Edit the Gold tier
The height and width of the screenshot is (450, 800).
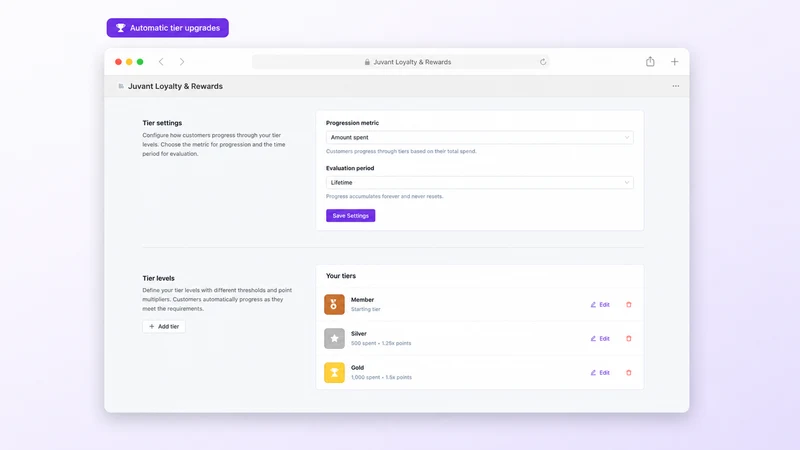click(600, 372)
